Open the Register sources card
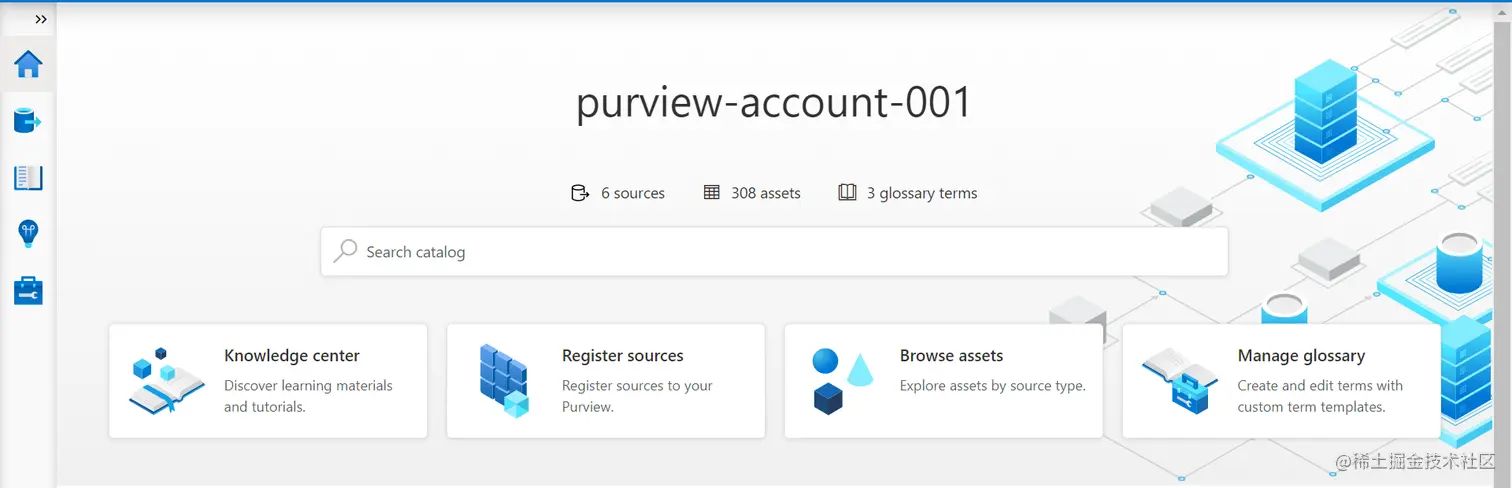 point(606,380)
